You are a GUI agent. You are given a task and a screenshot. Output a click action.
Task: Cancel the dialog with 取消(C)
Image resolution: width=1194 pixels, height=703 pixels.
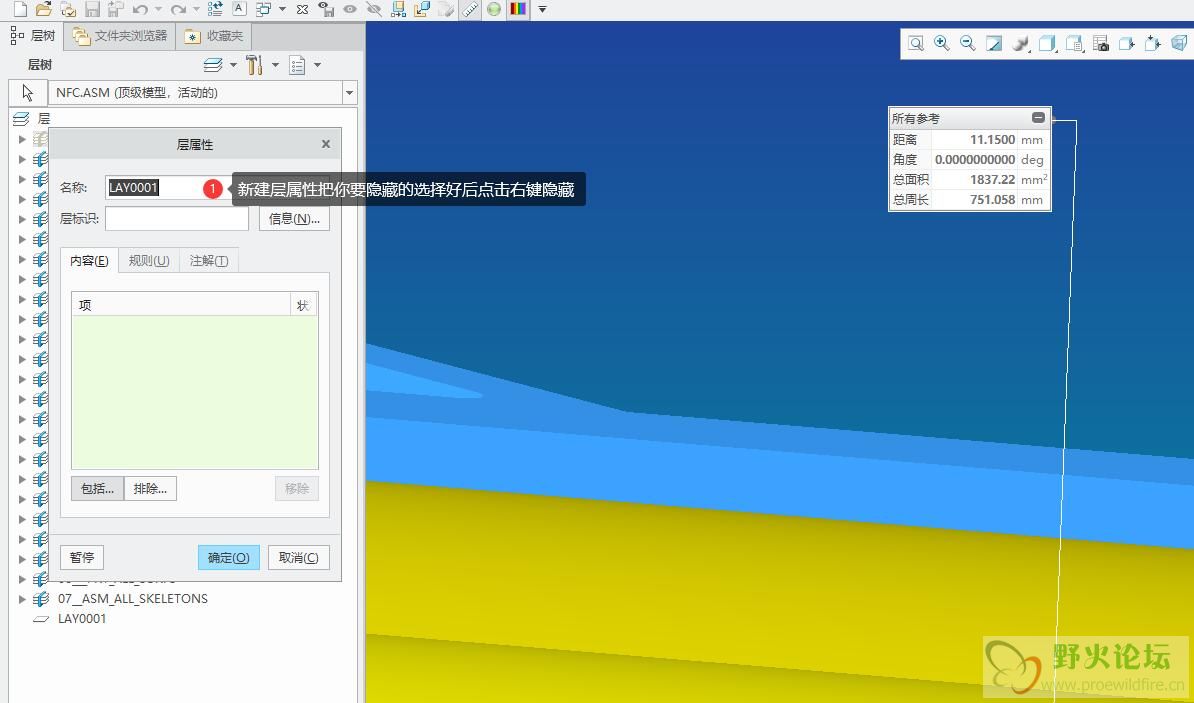[298, 558]
